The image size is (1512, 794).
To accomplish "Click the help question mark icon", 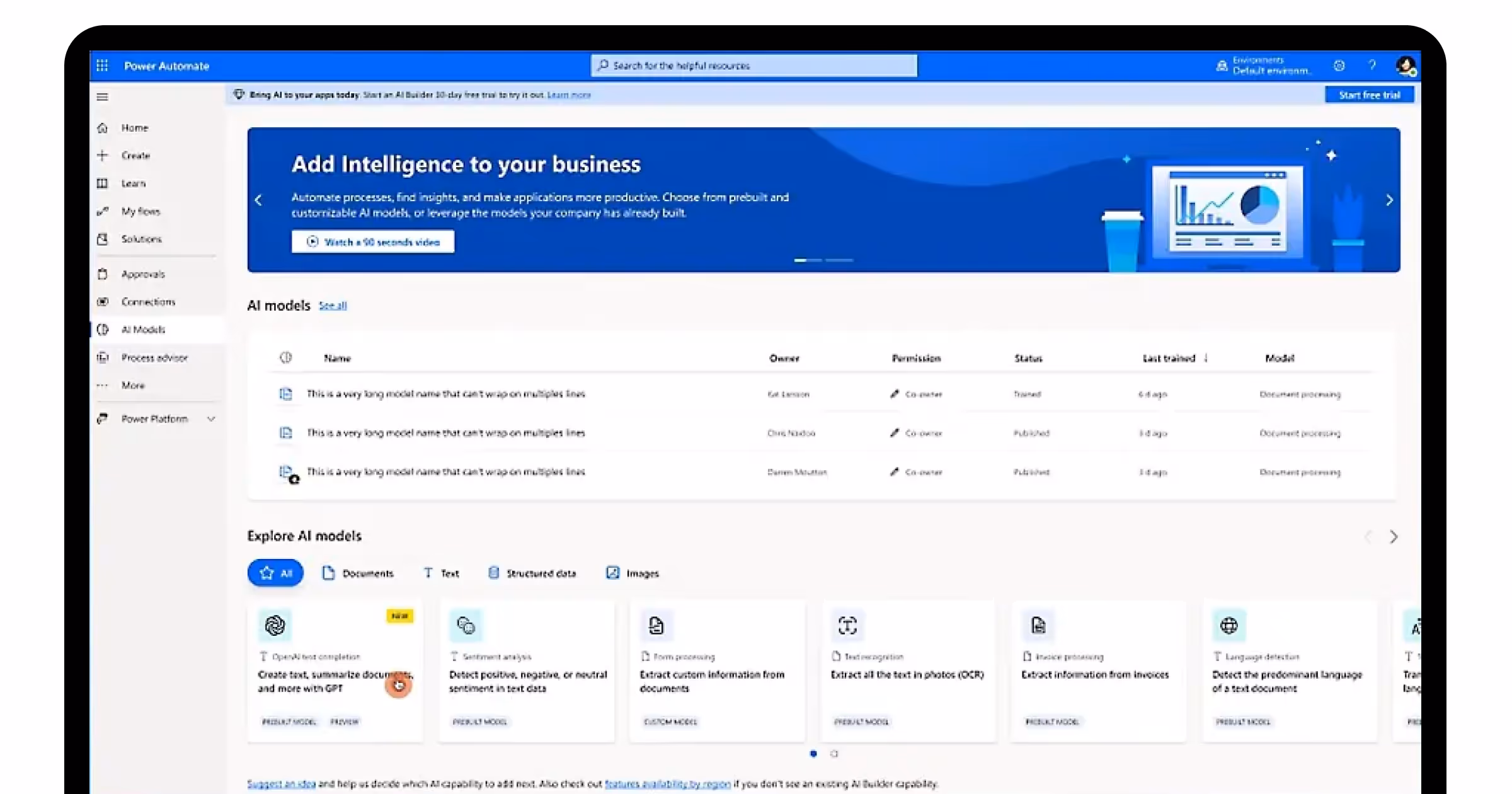I will tap(1372, 66).
